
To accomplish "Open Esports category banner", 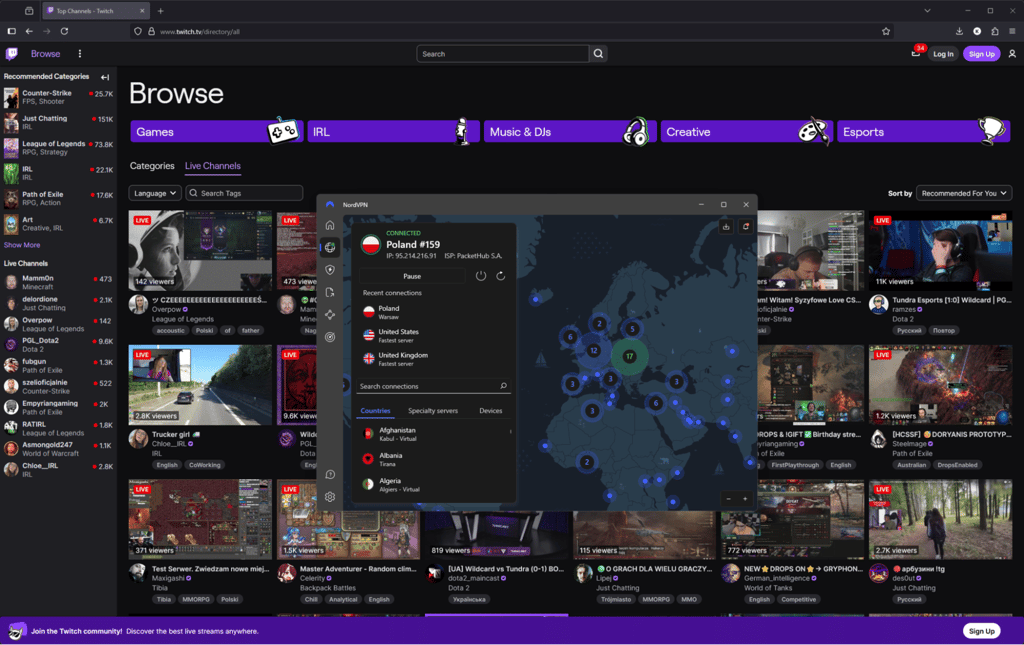I will coord(923,132).
